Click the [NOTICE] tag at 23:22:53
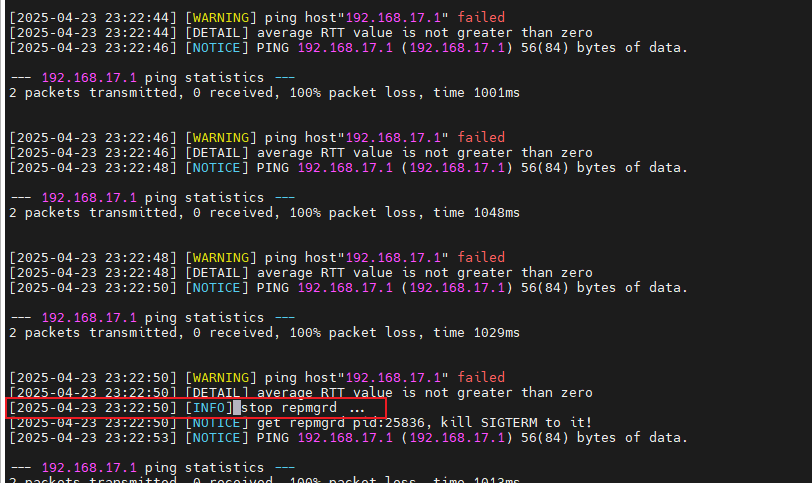Screen dimensions: 812x483 216,438
